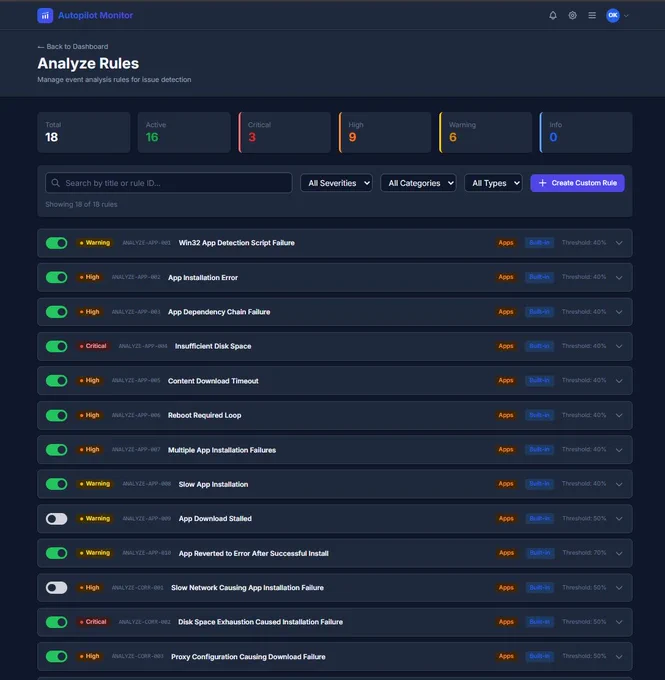Disable Insufficient Disk Space rule
This screenshot has width=665, height=680.
[x=56, y=346]
